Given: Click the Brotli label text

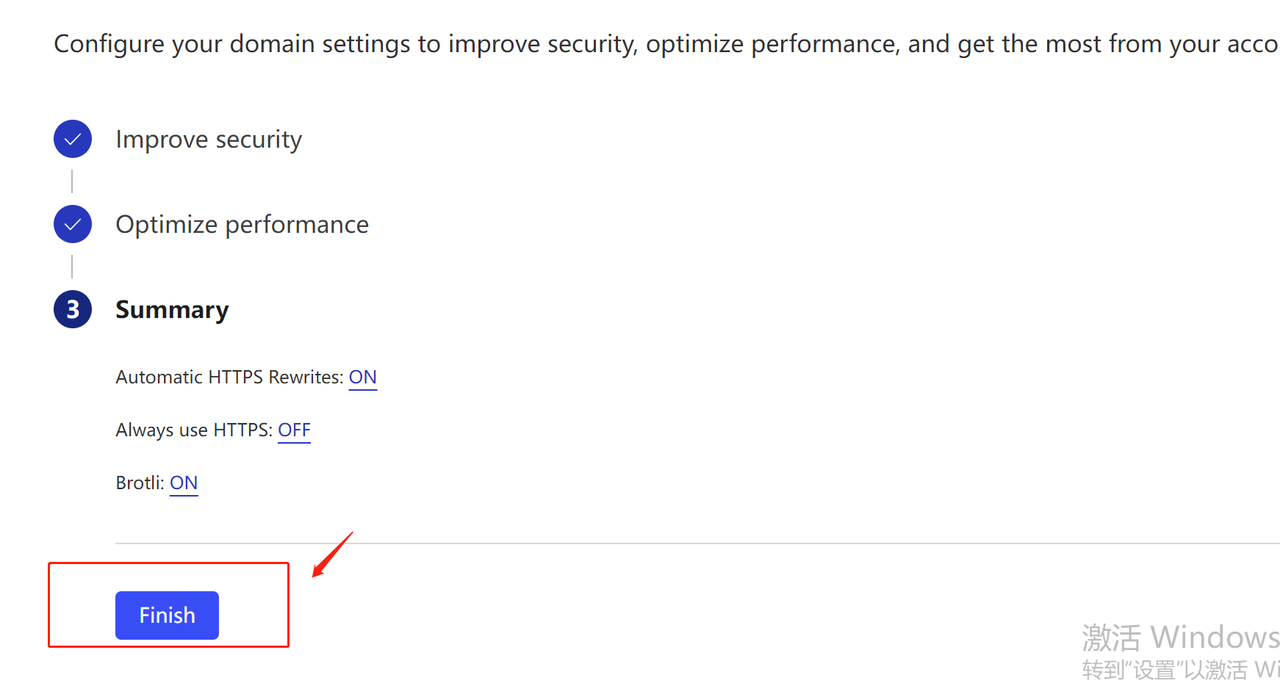Looking at the screenshot, I should tap(139, 483).
